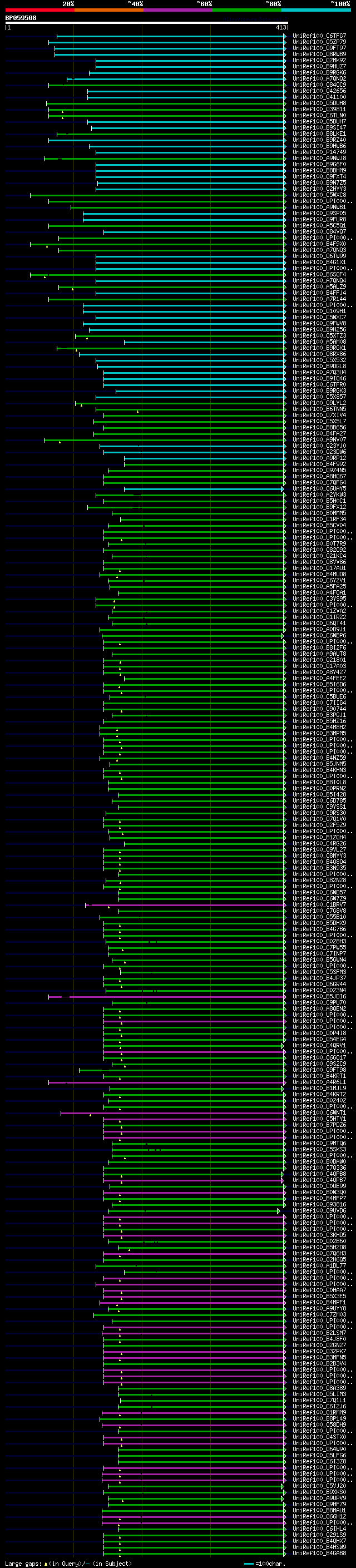Viewport: 356px width, 1568px height.
Task: Select hit label UniRef100_B9RZ40
Action: [x=319, y=140]
